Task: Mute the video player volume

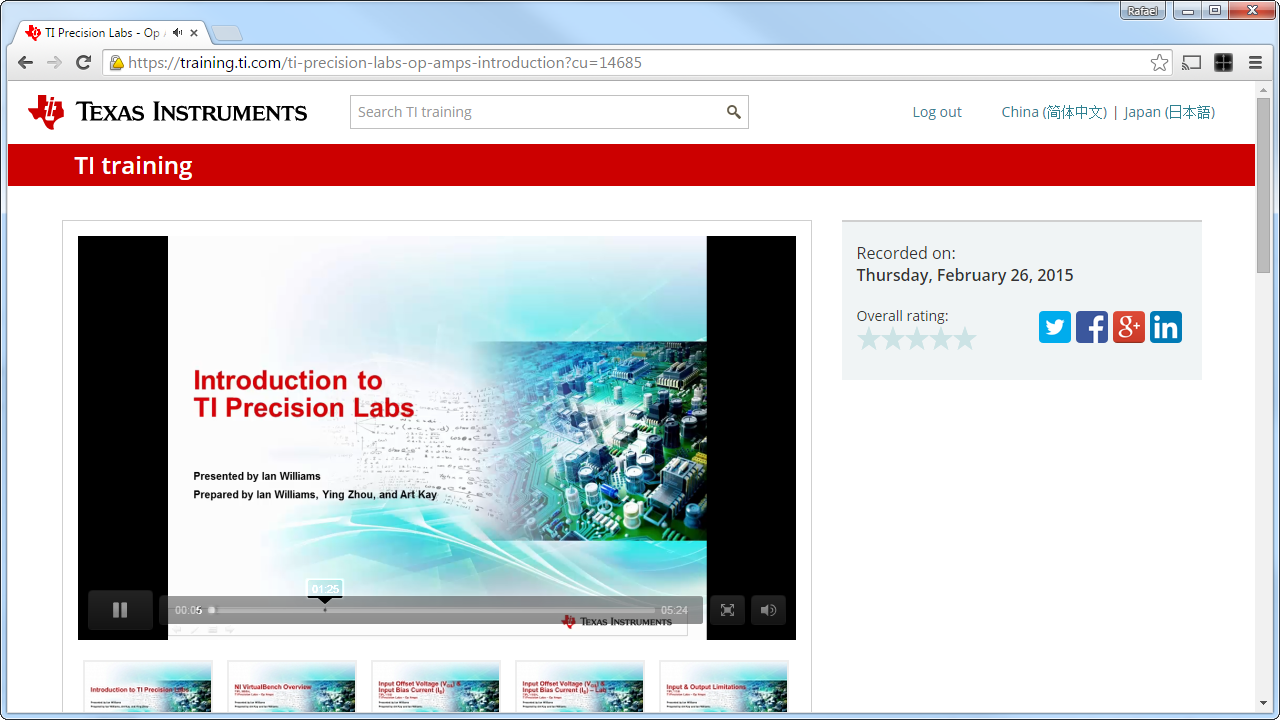Action: click(768, 610)
